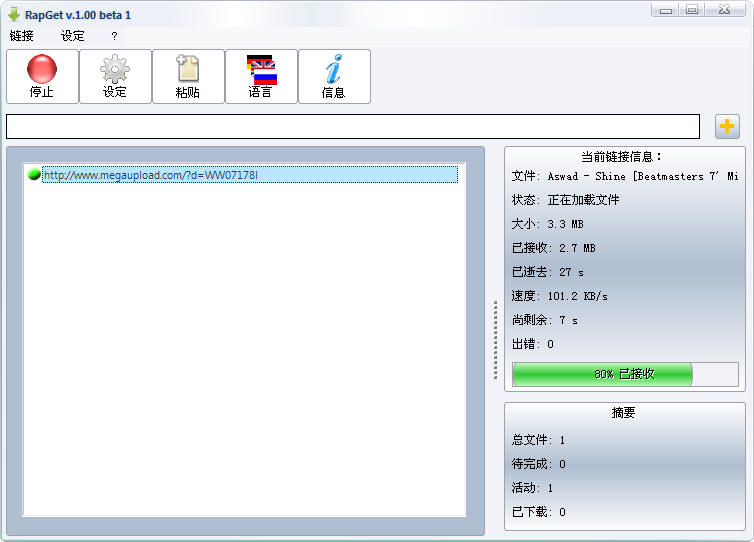The height and width of the screenshot is (542, 754).
Task: Click the 信息 info button
Action: (335, 76)
